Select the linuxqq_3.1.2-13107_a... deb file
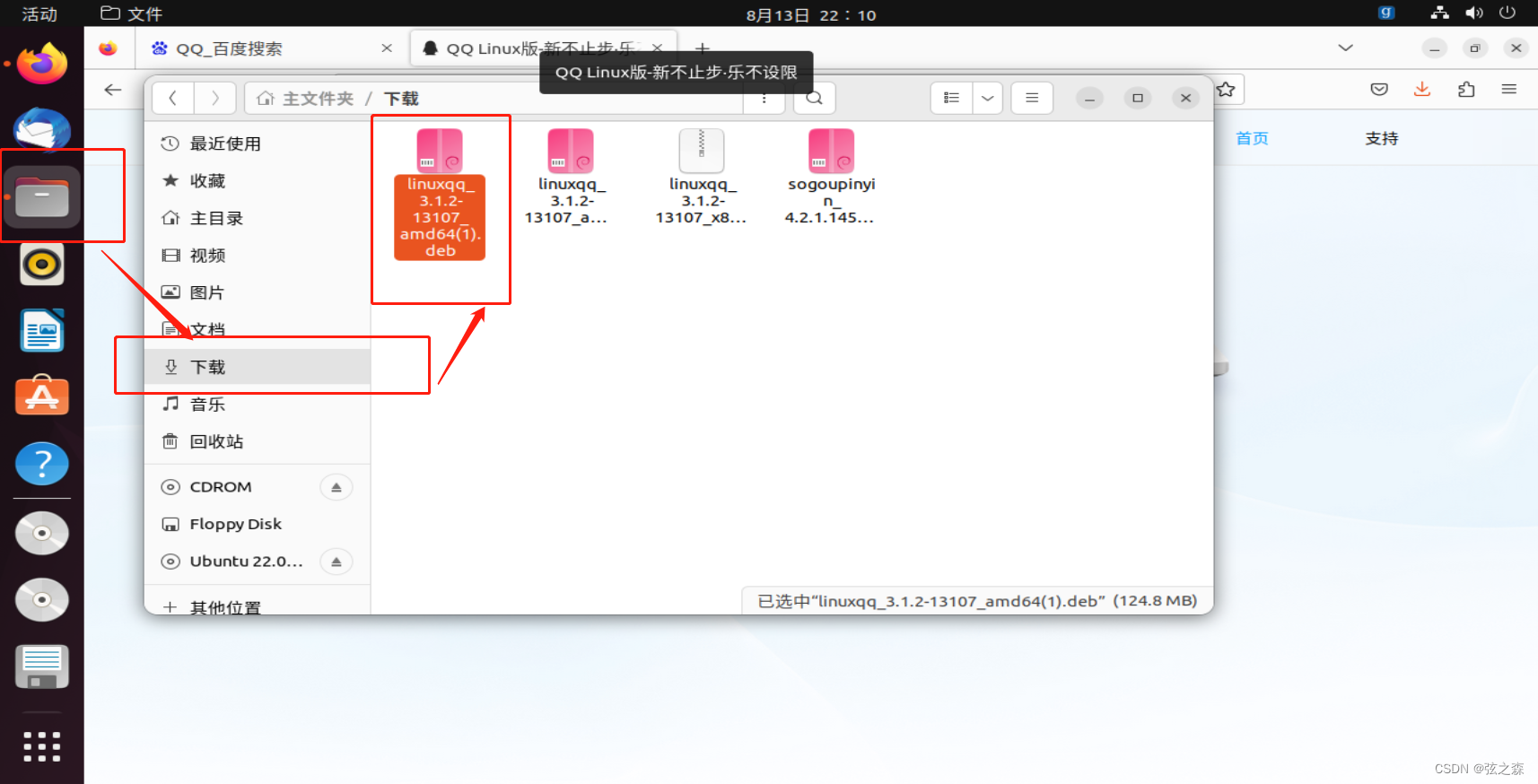Screen dimensions: 1538x784 (571, 177)
